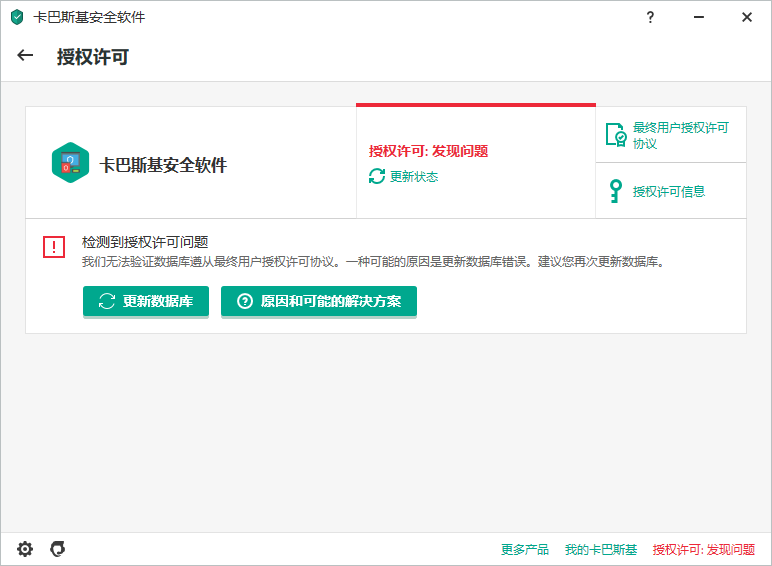Open settings via the gear icon
This screenshot has height=566, width=772.
[25, 549]
